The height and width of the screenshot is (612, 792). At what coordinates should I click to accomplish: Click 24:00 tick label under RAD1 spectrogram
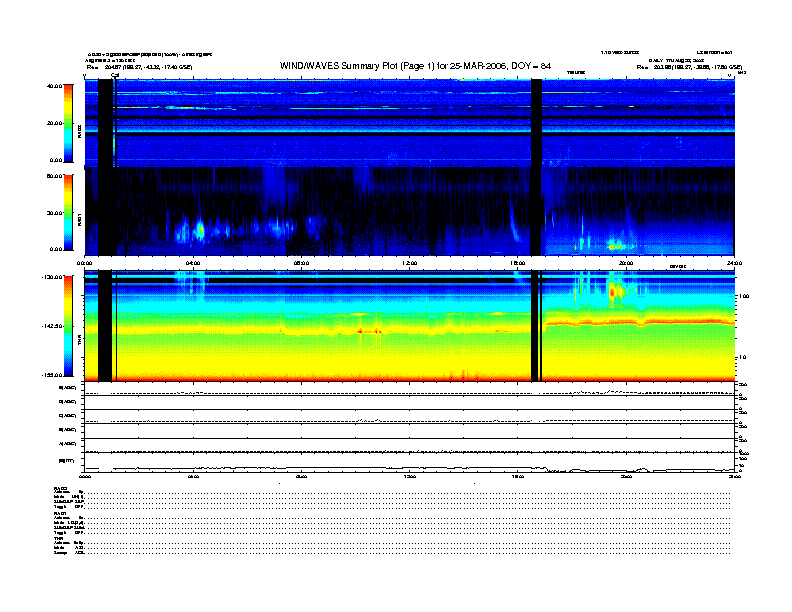coord(734,263)
